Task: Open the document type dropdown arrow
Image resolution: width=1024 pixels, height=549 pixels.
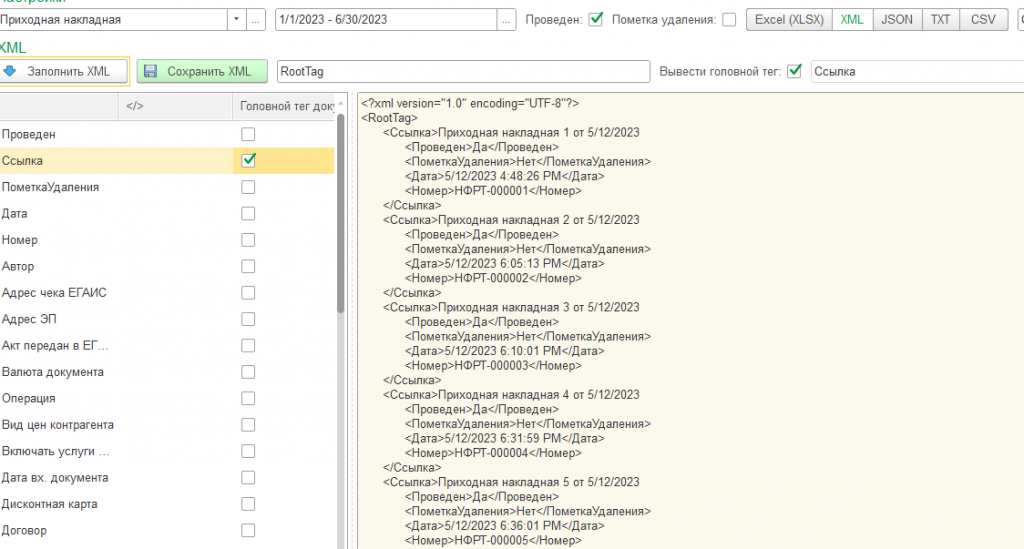Action: pyautogui.click(x=236, y=19)
